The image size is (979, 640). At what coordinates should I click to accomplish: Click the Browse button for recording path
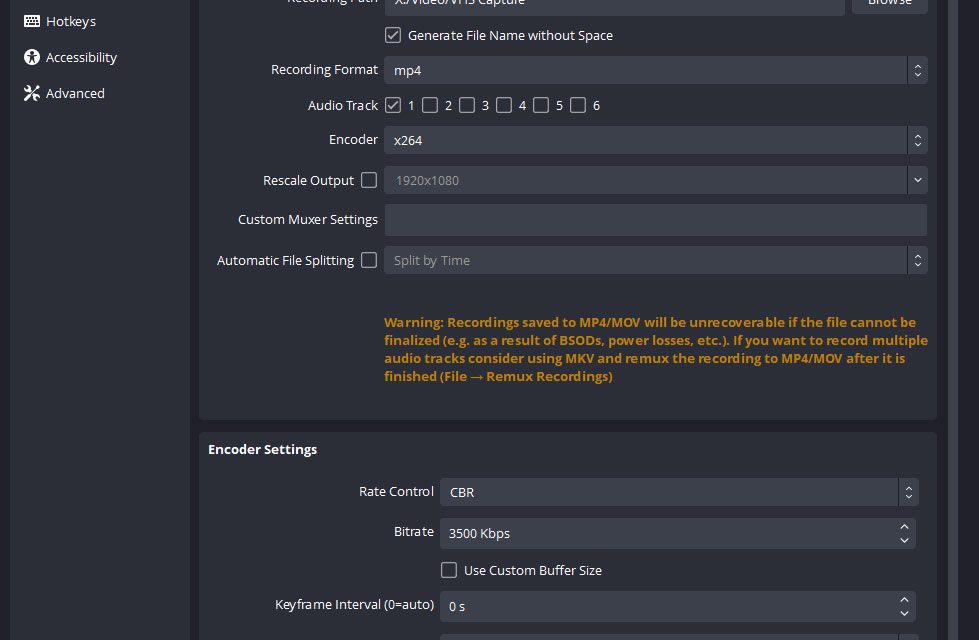889,3
